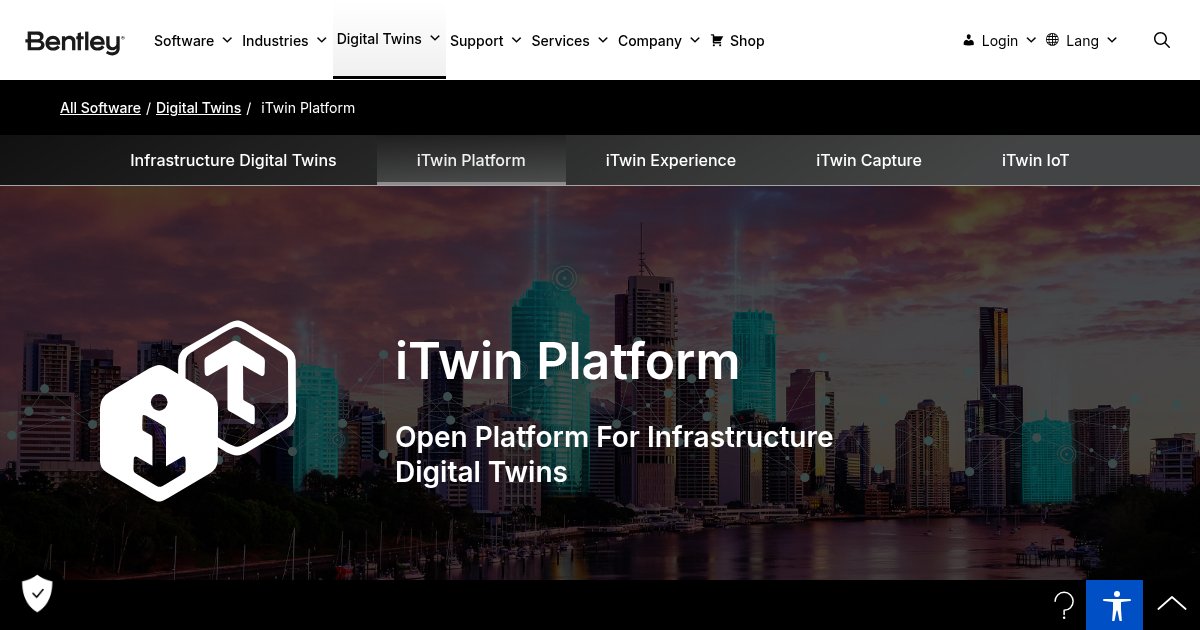Expand the Services menu chevron
The width and height of the screenshot is (1200, 630).
(x=602, y=40)
